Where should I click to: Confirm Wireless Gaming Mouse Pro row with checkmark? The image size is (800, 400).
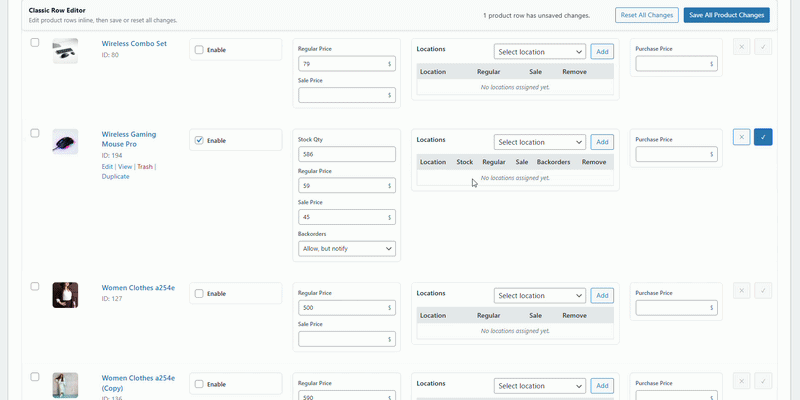pos(763,137)
